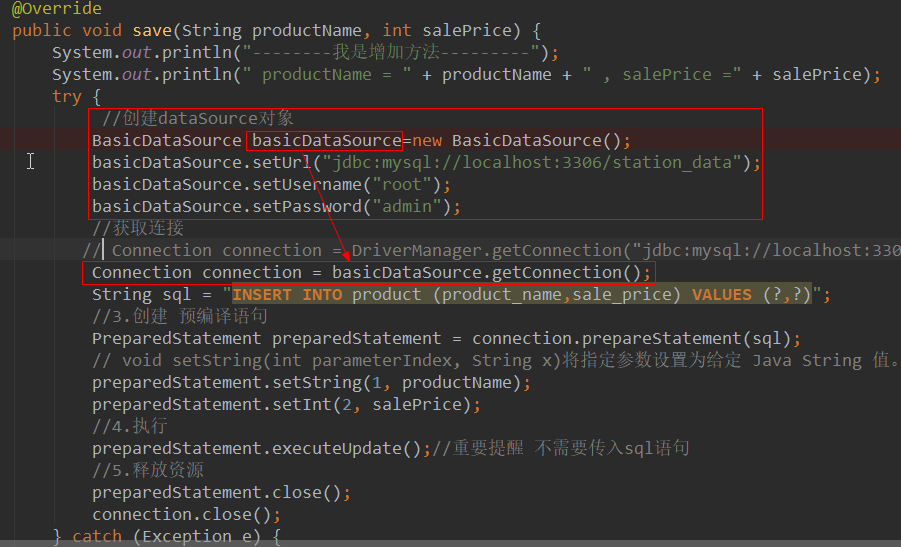
Task: Click the setUrl method call
Action: 282,163
